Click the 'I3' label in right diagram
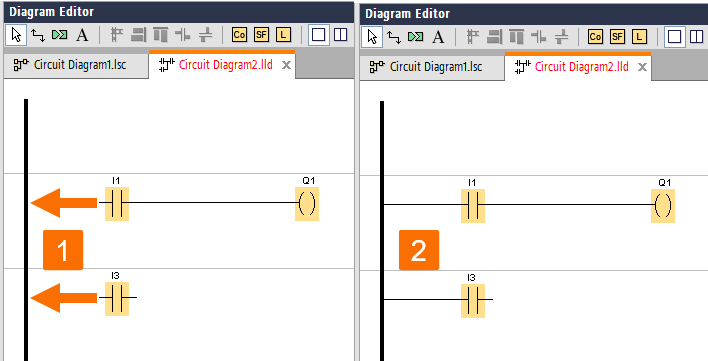Screen dimensions: 708x361 click(x=471, y=278)
